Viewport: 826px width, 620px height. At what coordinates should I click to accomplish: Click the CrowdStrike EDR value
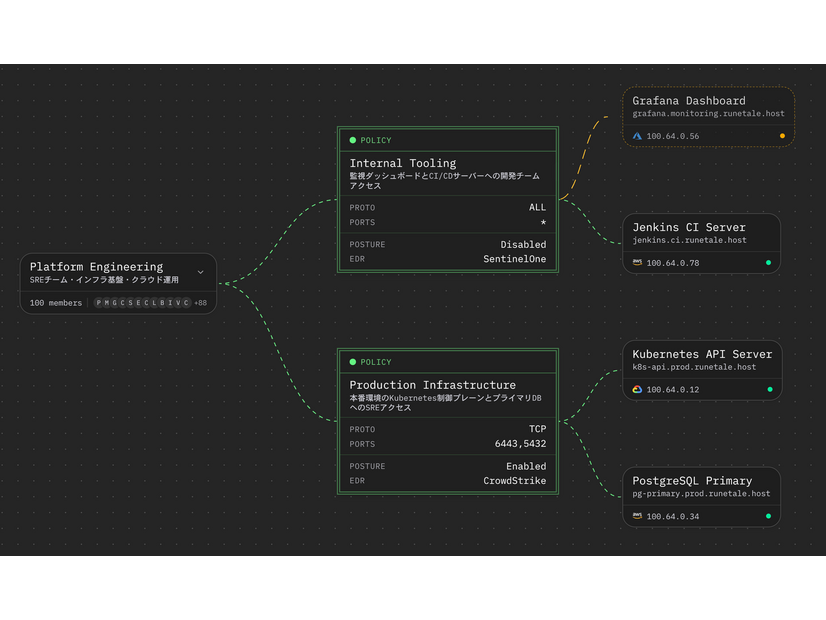514,481
